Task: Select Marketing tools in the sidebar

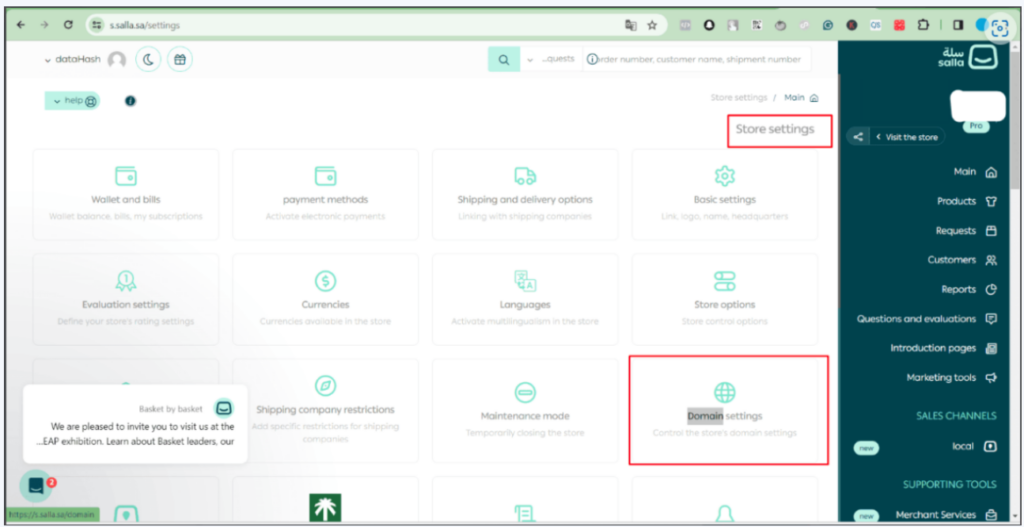Action: [x=951, y=377]
